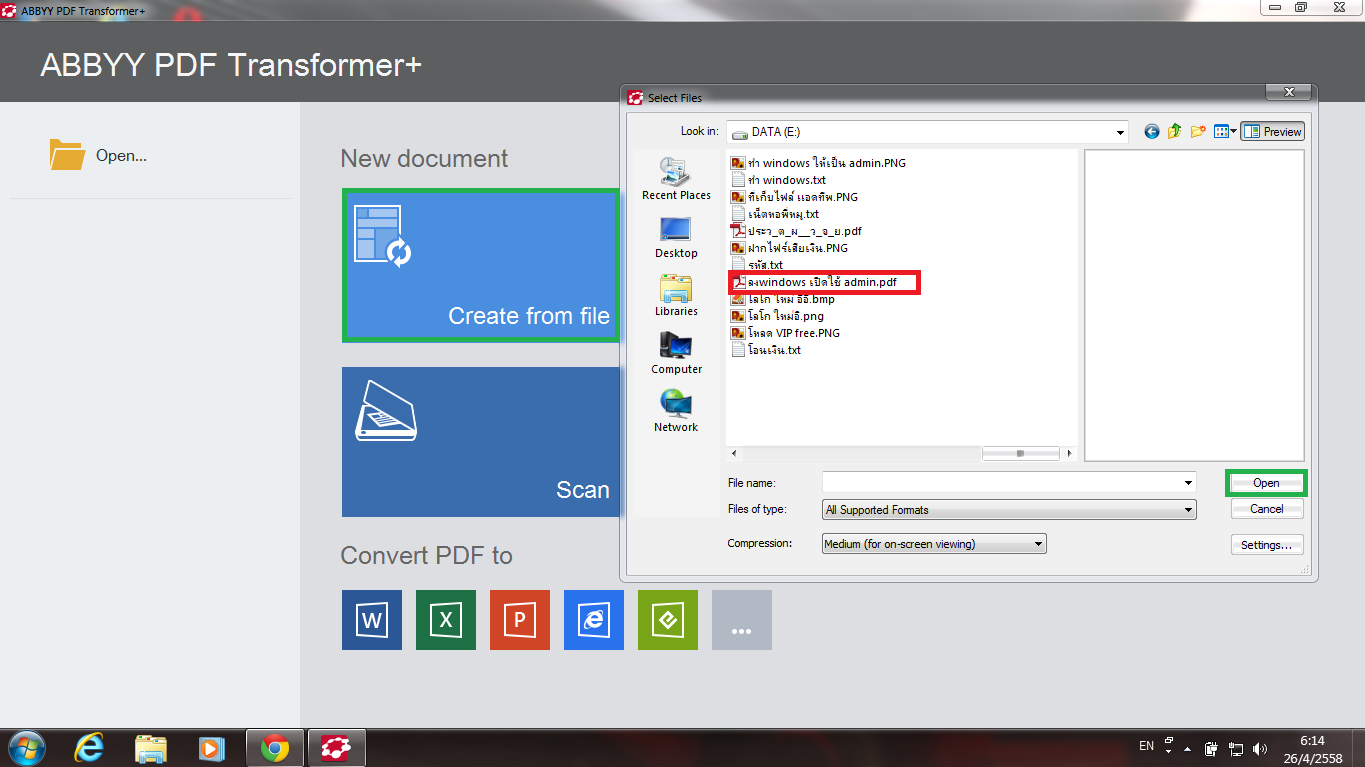Go to Desktop in dialog sidebar
Viewport: 1365px width, 767px height.
click(x=676, y=237)
